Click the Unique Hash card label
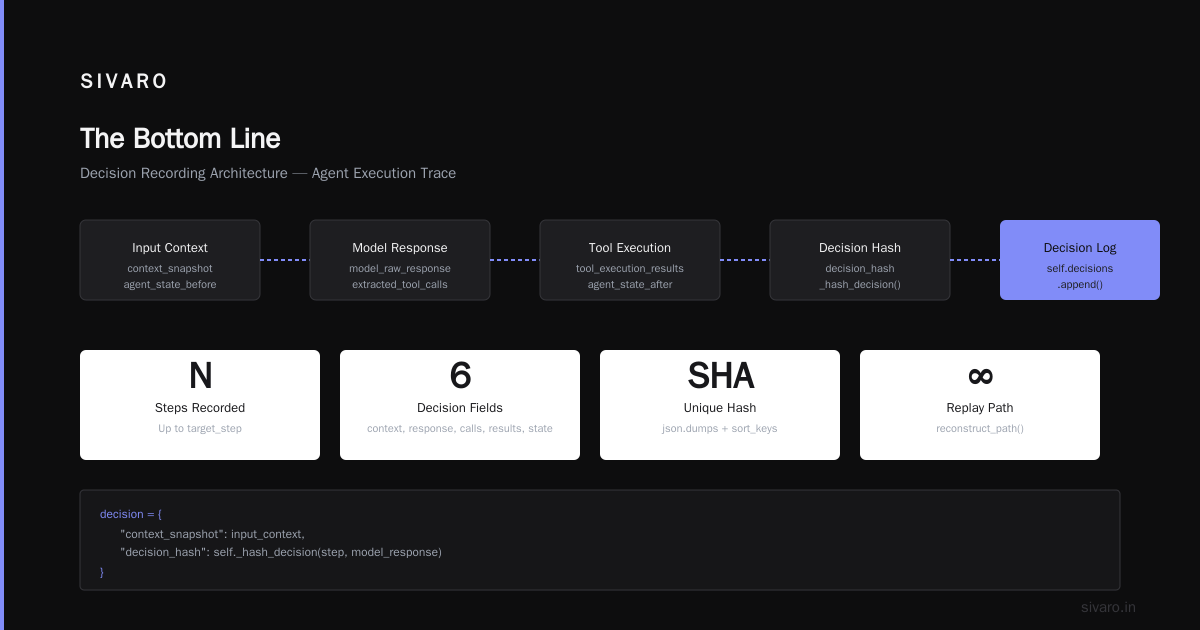Screen dimensions: 1200x630 [720, 408]
